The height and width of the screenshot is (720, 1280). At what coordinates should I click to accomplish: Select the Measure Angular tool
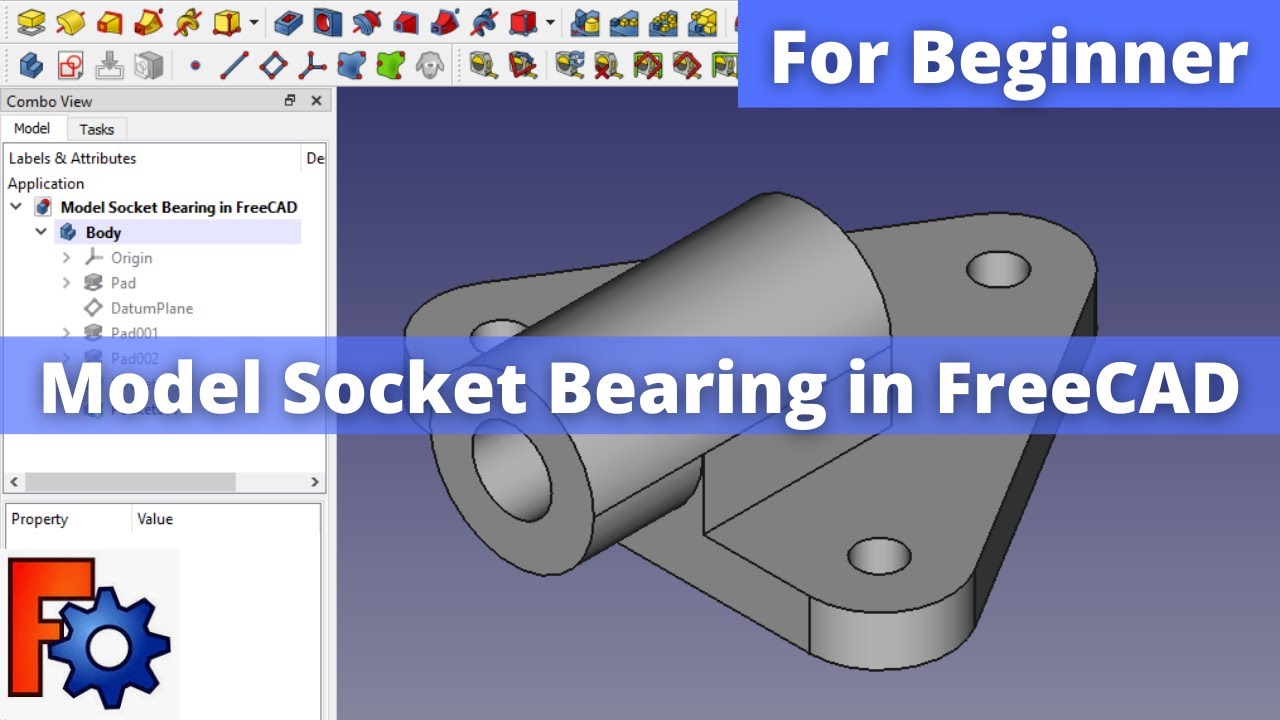(522, 66)
